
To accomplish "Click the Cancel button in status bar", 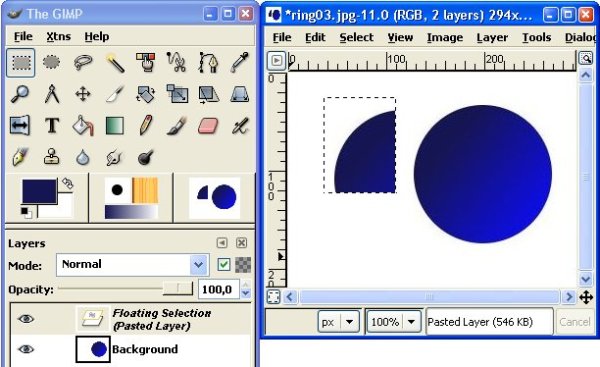I will coord(575,322).
